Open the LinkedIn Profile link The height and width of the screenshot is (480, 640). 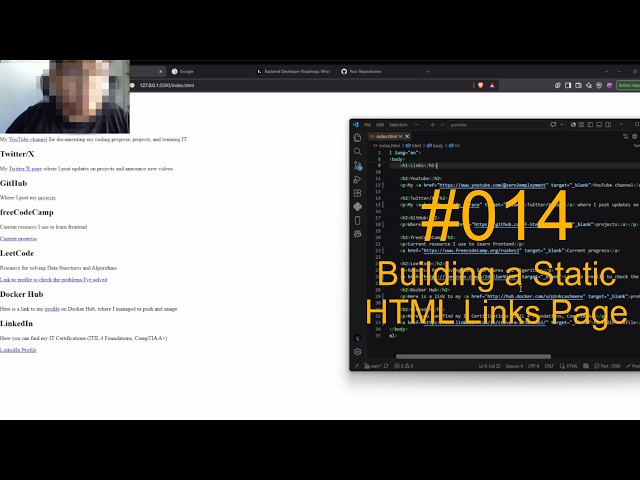tap(18, 350)
